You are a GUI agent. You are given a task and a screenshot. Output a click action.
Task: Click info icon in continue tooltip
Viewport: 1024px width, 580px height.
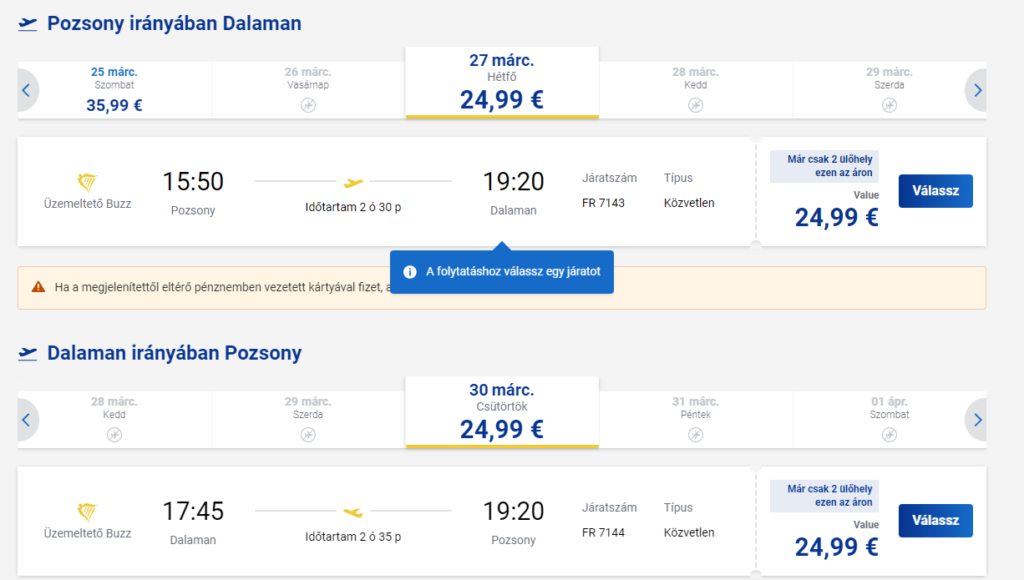(409, 272)
